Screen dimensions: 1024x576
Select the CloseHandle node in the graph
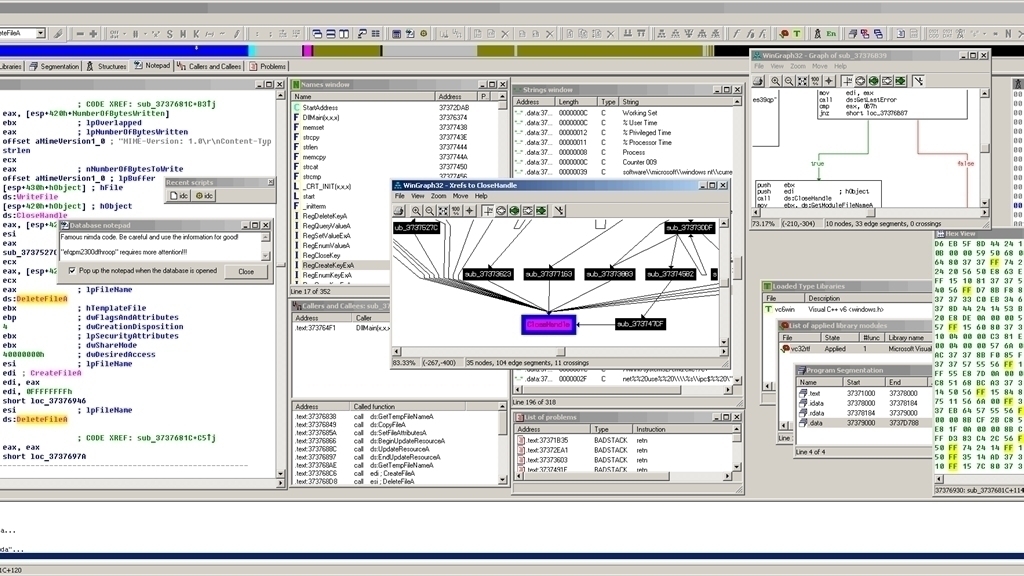click(x=549, y=325)
